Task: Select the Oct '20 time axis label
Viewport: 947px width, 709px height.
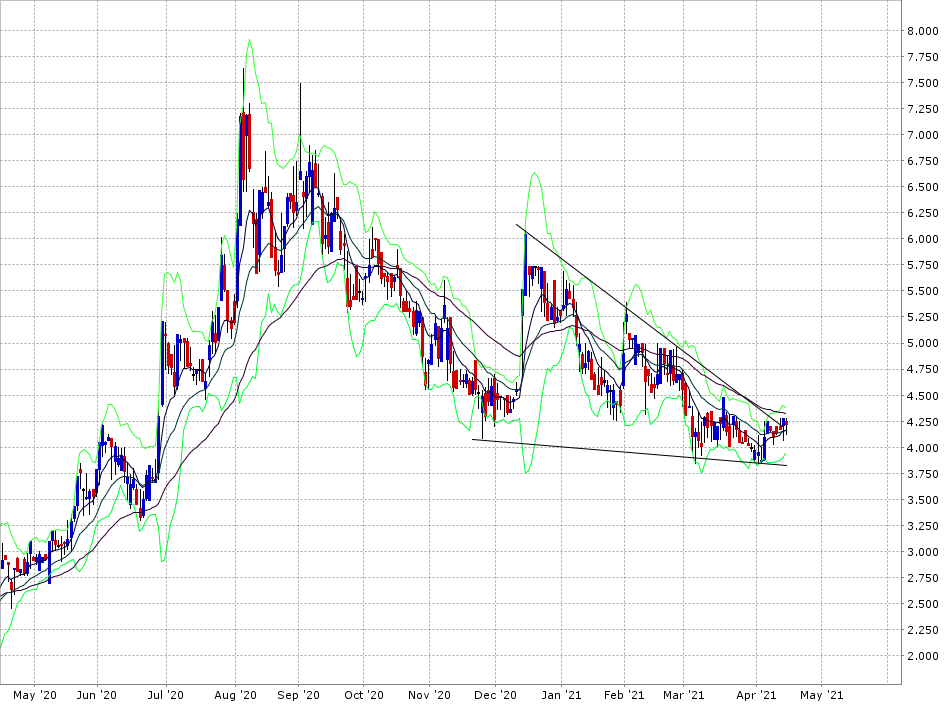Action: (x=364, y=694)
